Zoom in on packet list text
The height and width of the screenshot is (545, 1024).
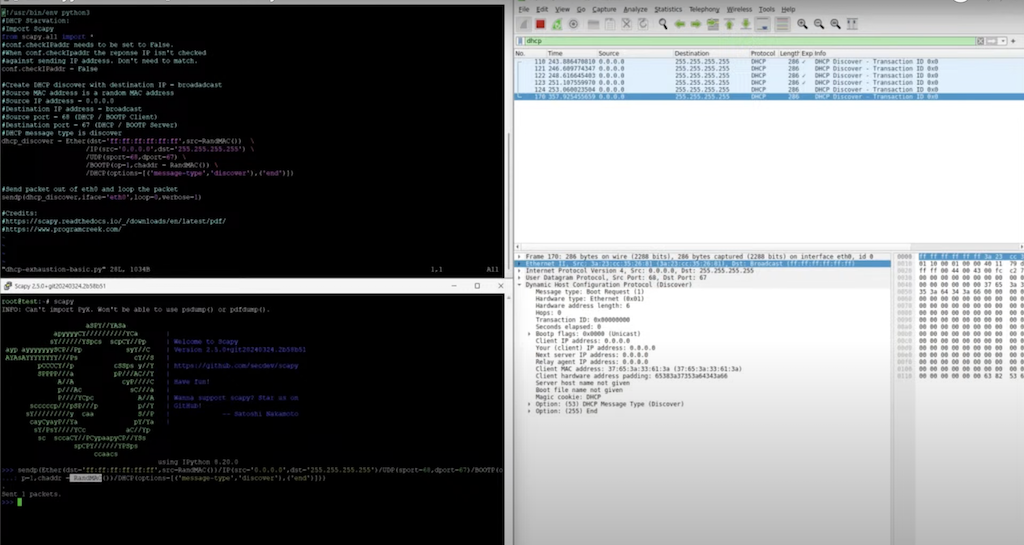pyautogui.click(x=802, y=23)
